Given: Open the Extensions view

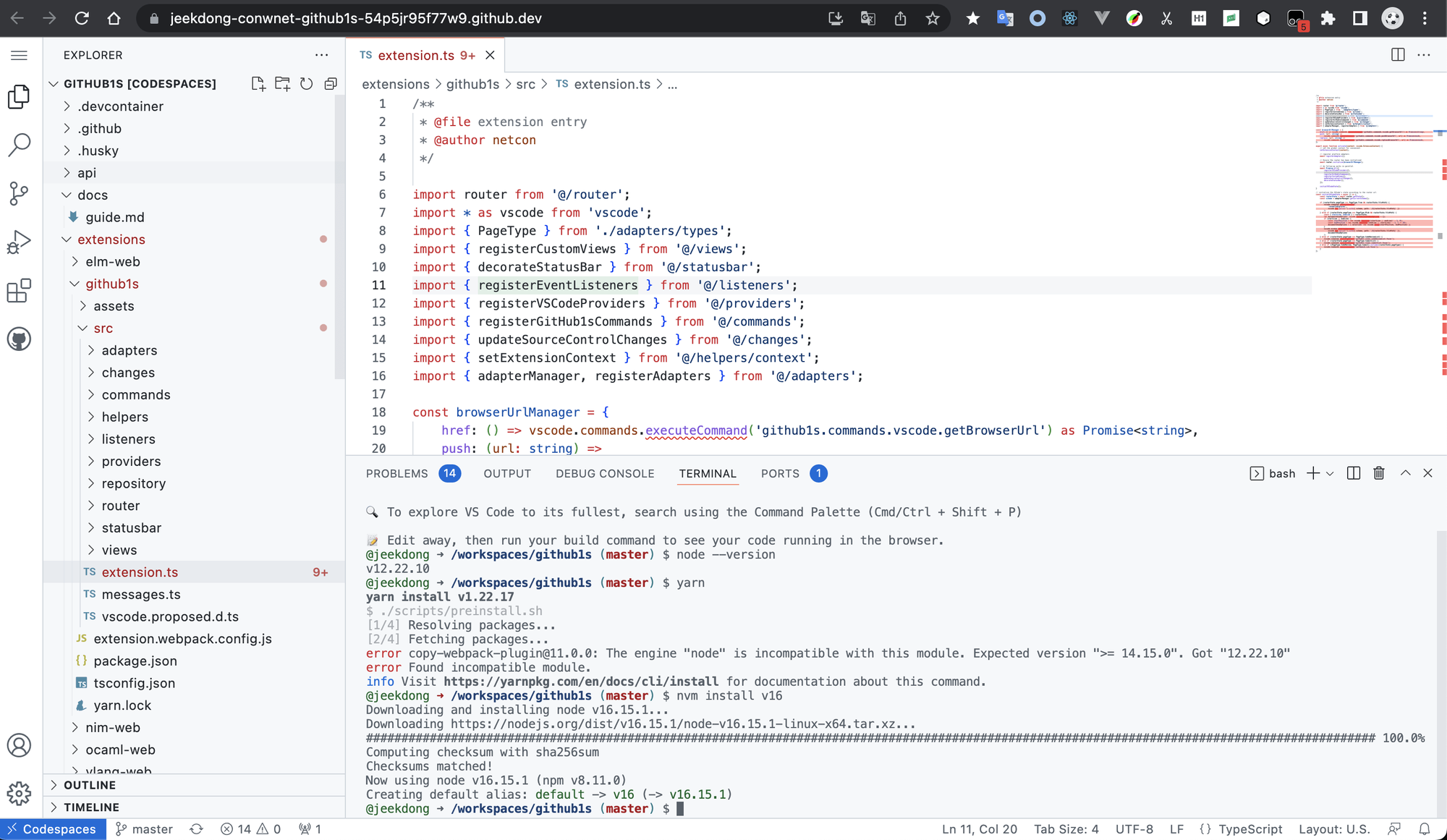Looking at the screenshot, I should [x=20, y=290].
